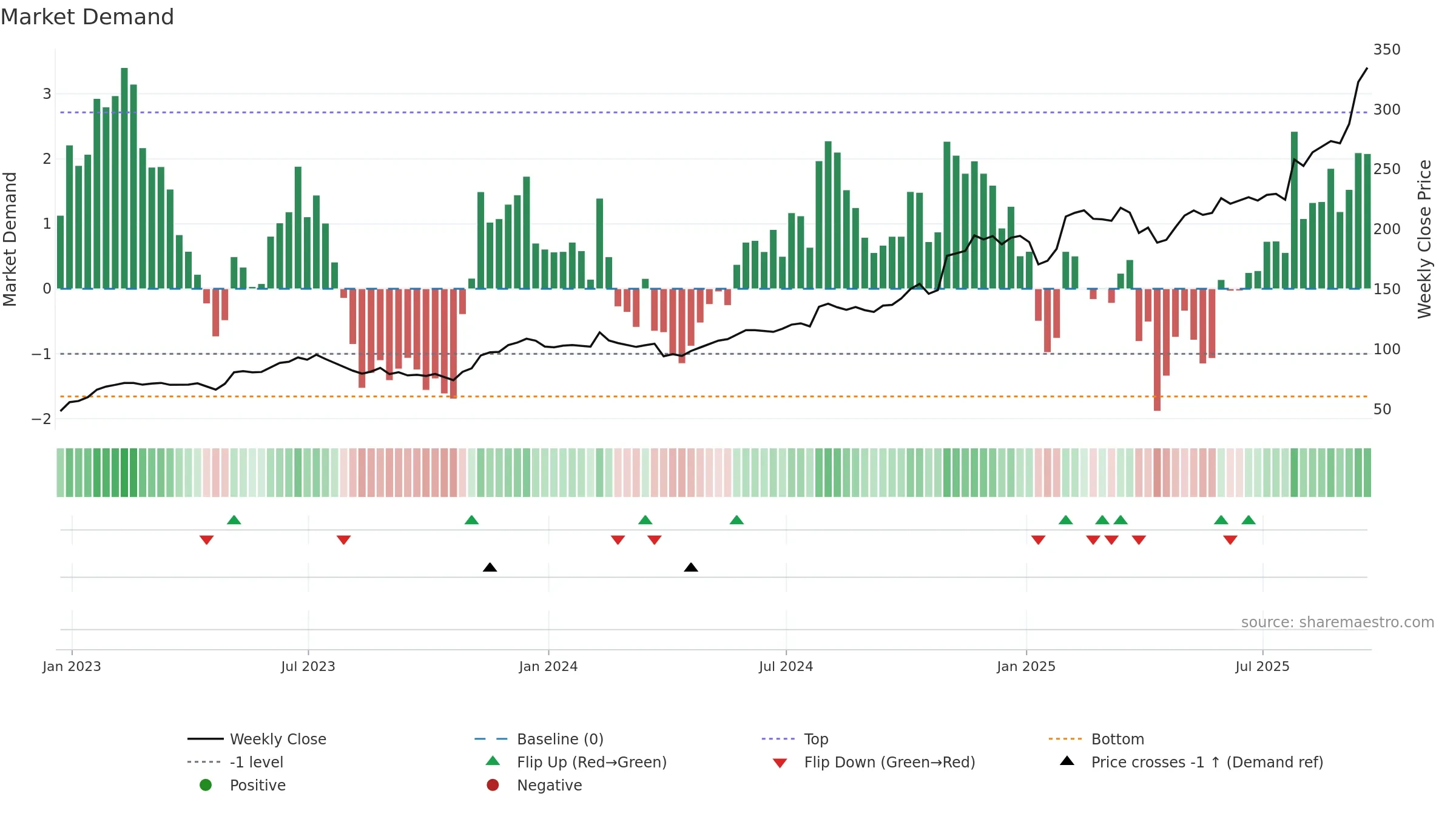
Task: Click the green flip-up marker just before Jan 2024
Action: click(x=471, y=520)
